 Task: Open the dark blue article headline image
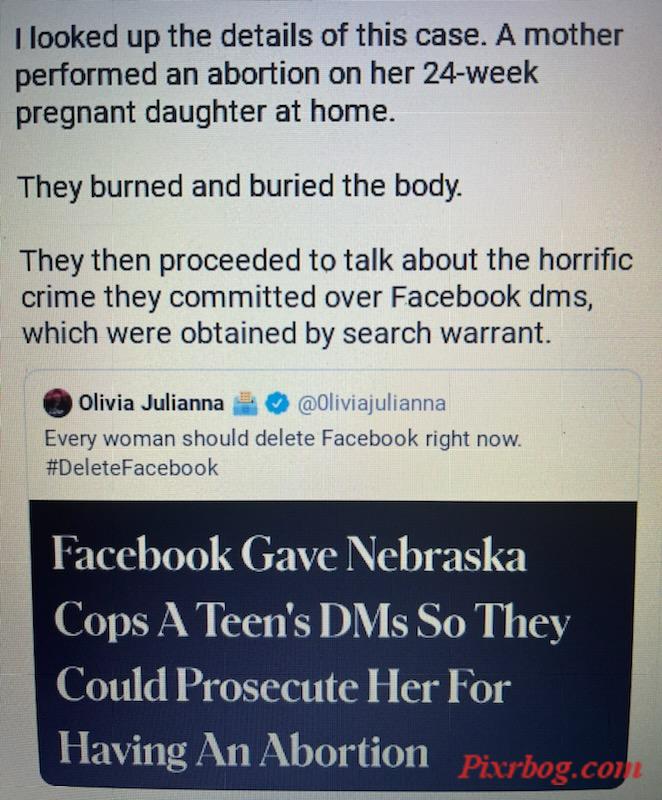coord(333,644)
